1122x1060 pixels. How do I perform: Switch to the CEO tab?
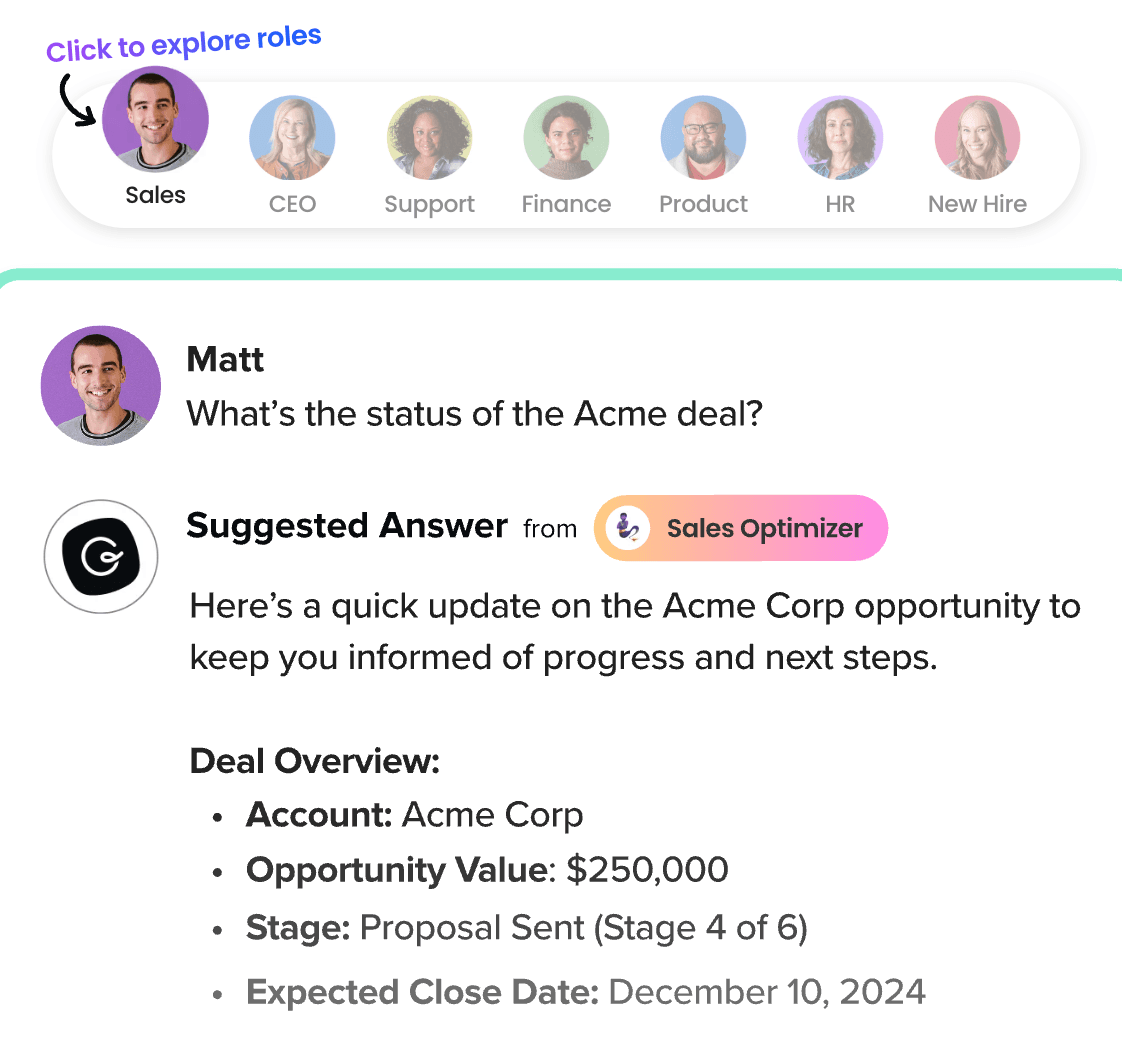[x=292, y=203]
